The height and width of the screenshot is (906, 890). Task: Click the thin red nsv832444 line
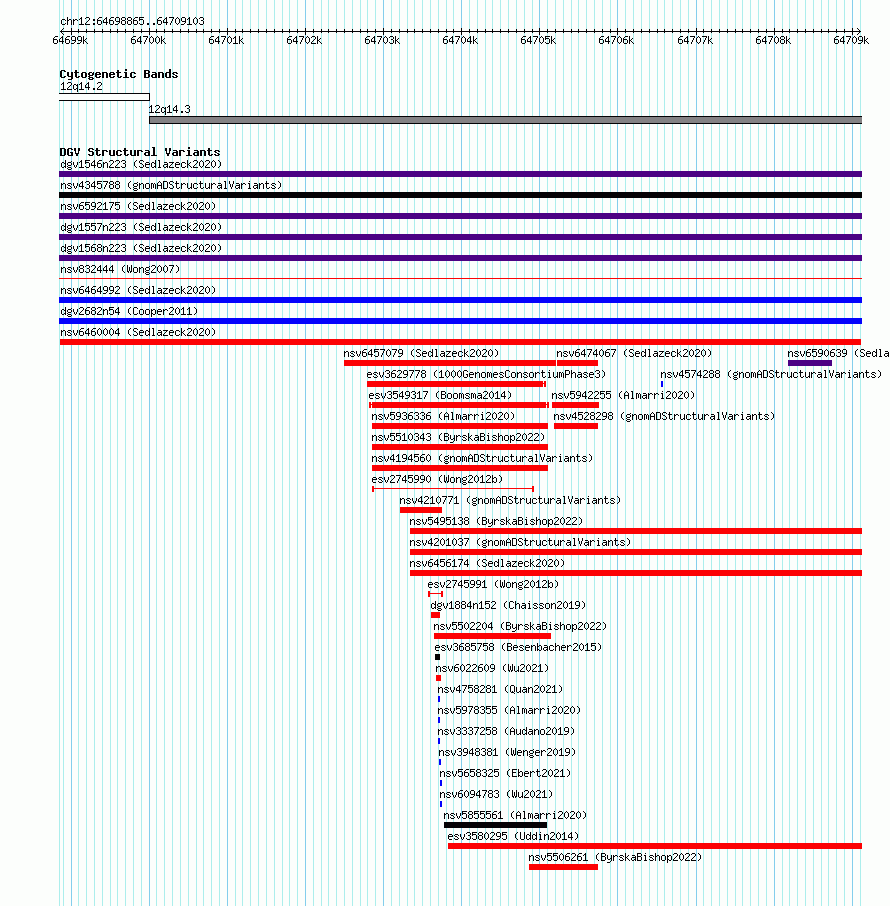461,279
